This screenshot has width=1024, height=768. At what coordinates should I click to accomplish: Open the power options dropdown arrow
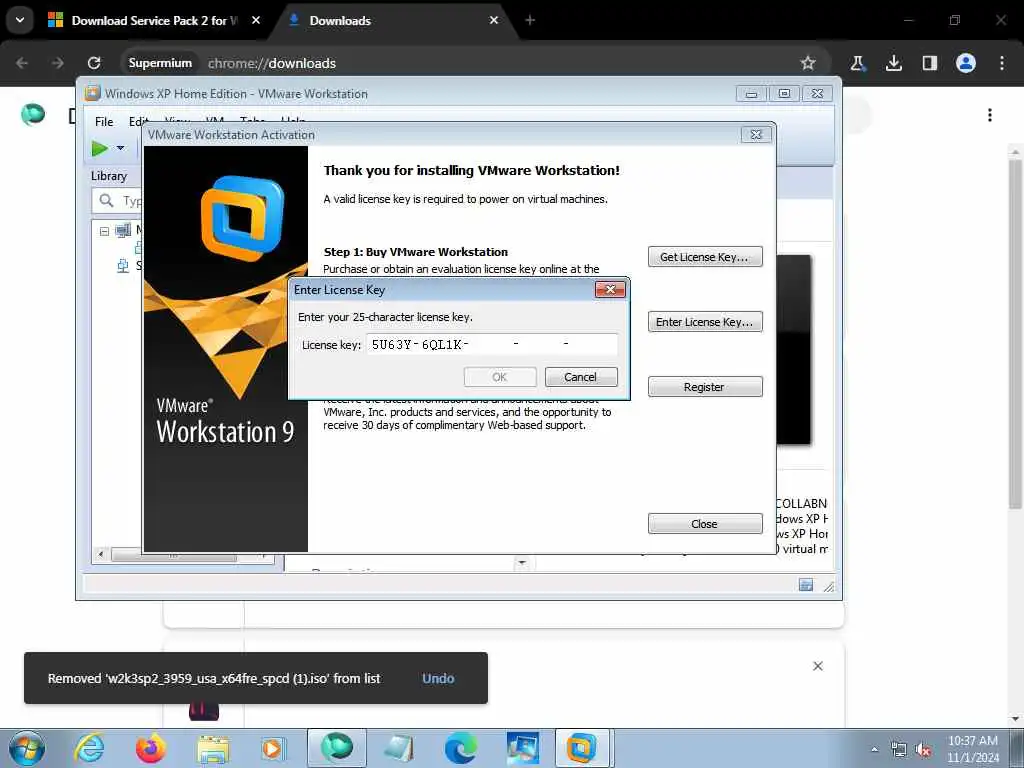[x=121, y=148]
